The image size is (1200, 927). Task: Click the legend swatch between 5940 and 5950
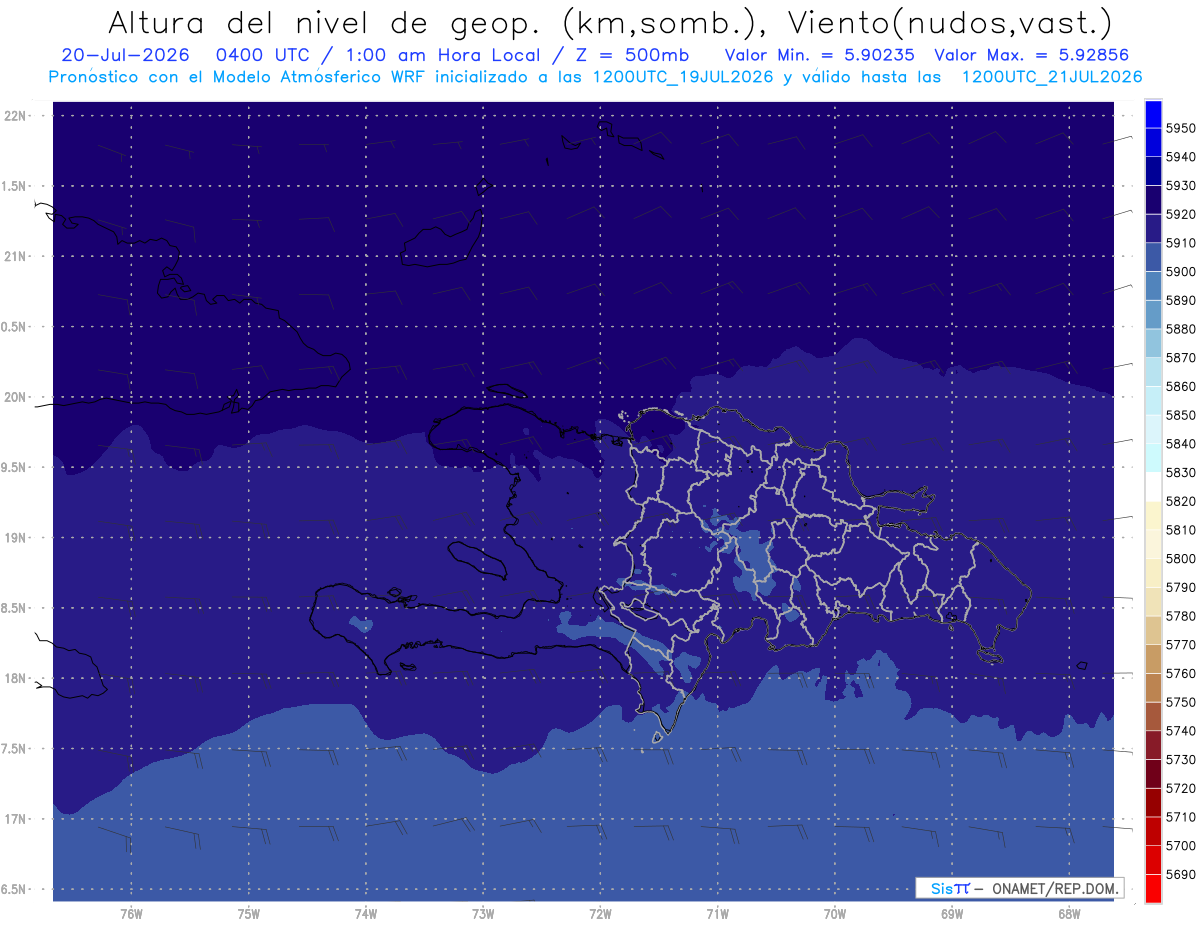coord(1153,142)
